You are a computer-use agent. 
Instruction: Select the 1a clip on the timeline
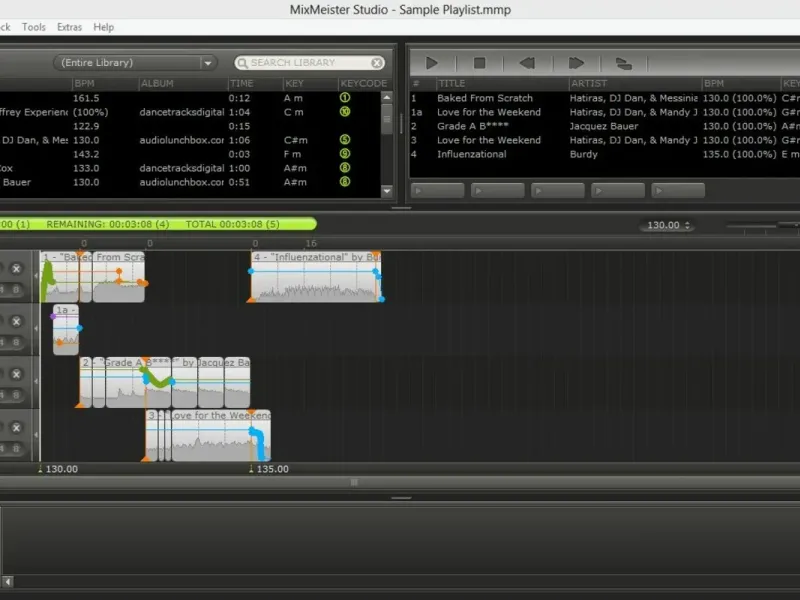tap(66, 329)
